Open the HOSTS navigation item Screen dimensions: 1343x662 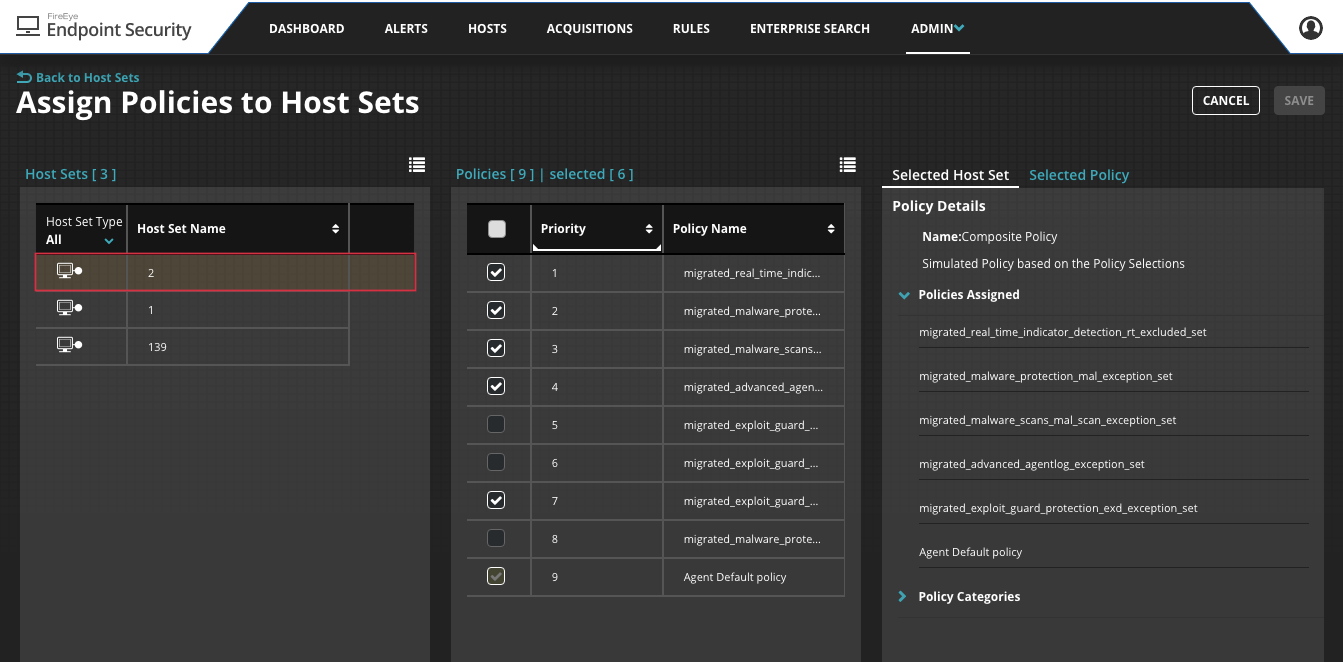pos(487,28)
